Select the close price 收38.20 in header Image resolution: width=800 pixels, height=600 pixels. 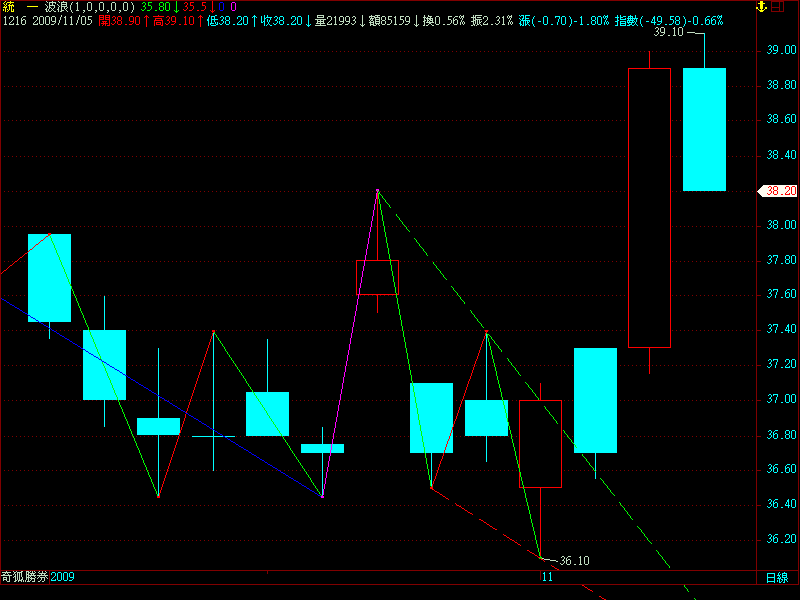pyautogui.click(x=282, y=21)
